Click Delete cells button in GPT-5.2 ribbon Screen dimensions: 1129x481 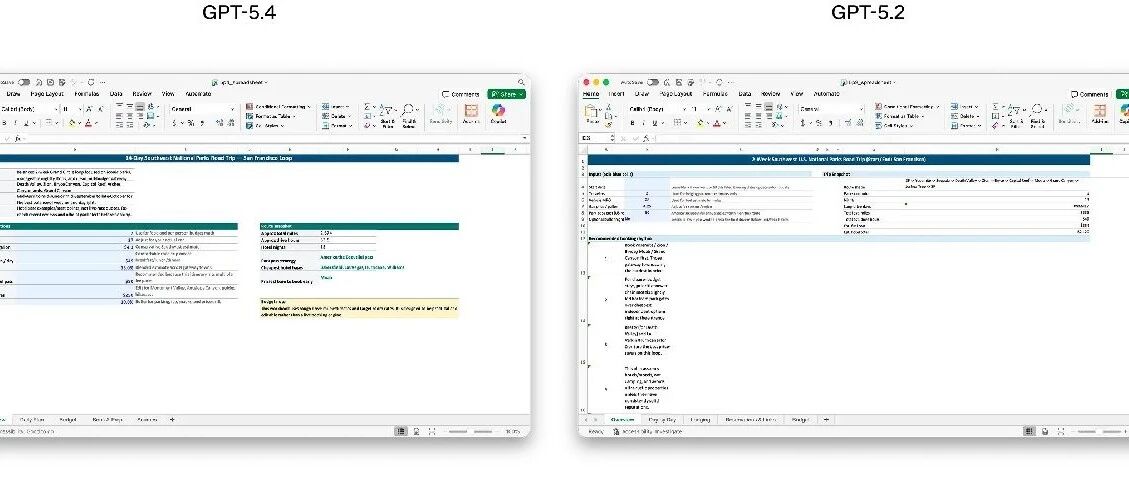(965, 116)
